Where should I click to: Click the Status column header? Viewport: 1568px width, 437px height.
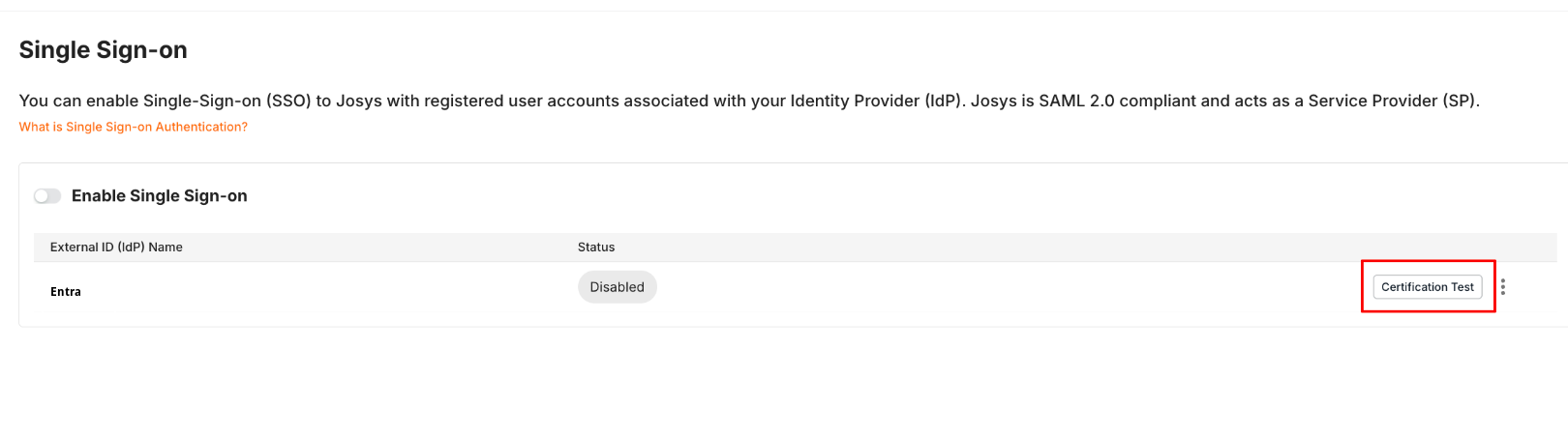(596, 248)
